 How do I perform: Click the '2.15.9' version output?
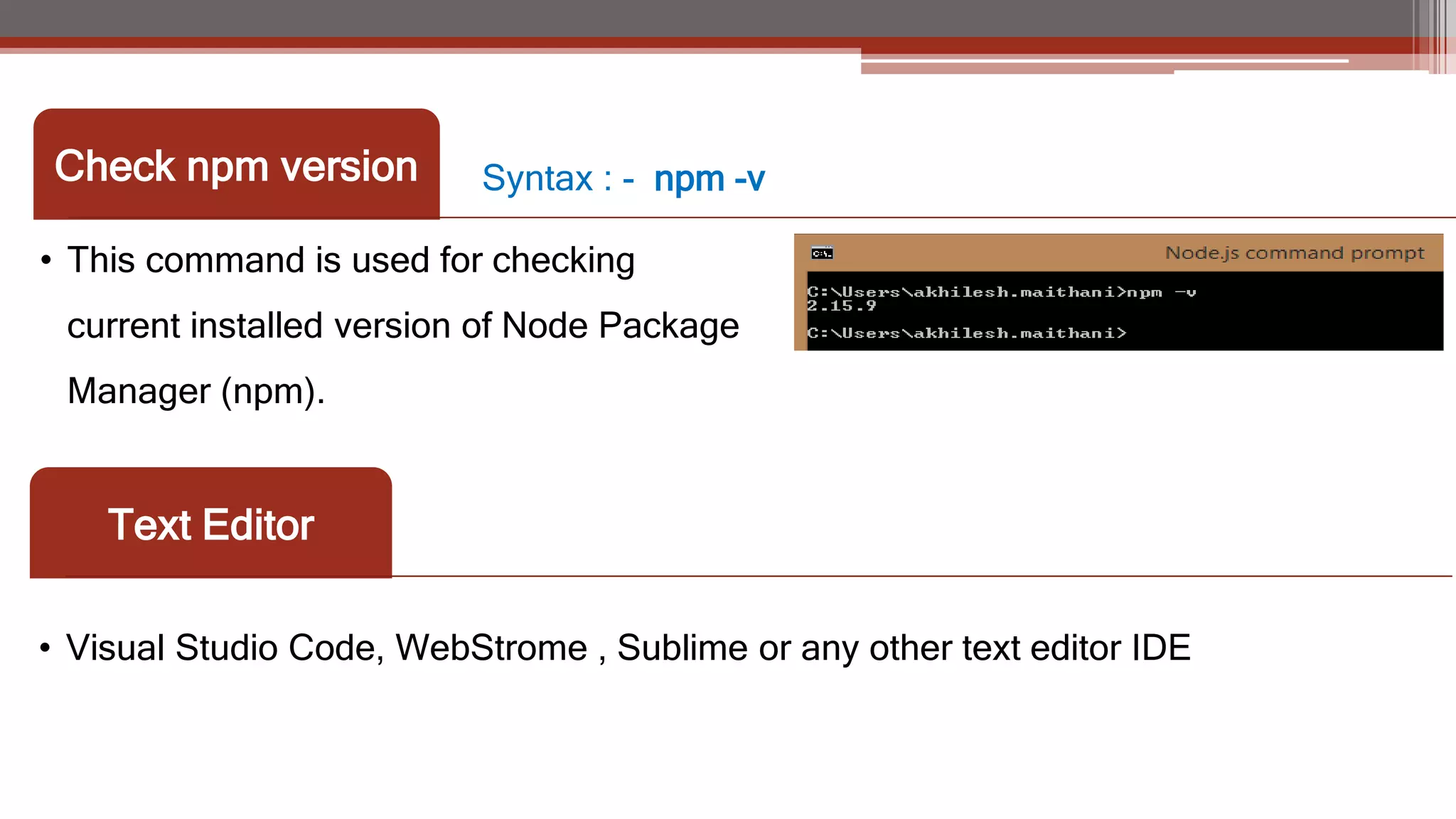click(x=842, y=306)
